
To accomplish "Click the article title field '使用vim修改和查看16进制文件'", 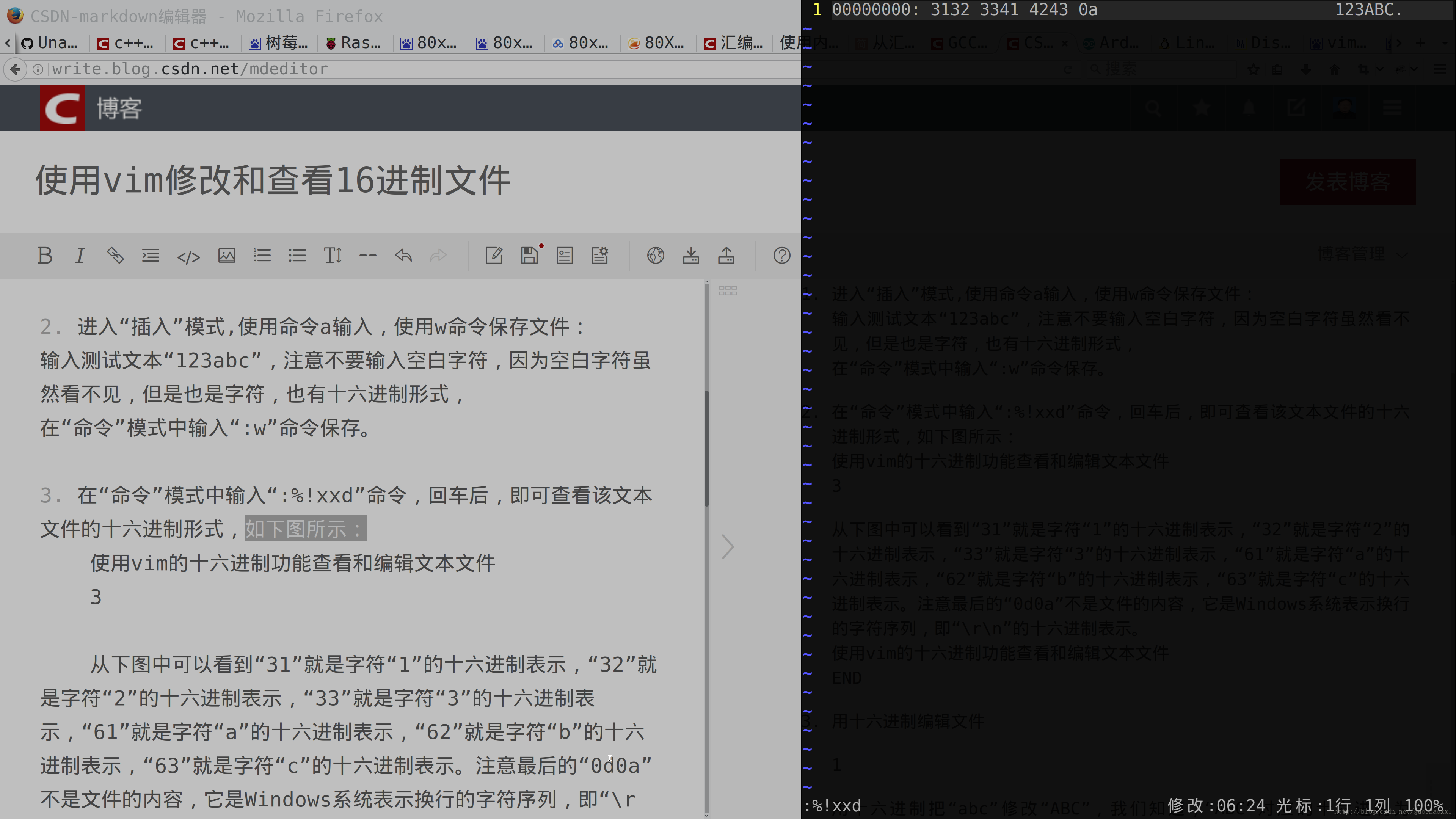I will 273,181.
